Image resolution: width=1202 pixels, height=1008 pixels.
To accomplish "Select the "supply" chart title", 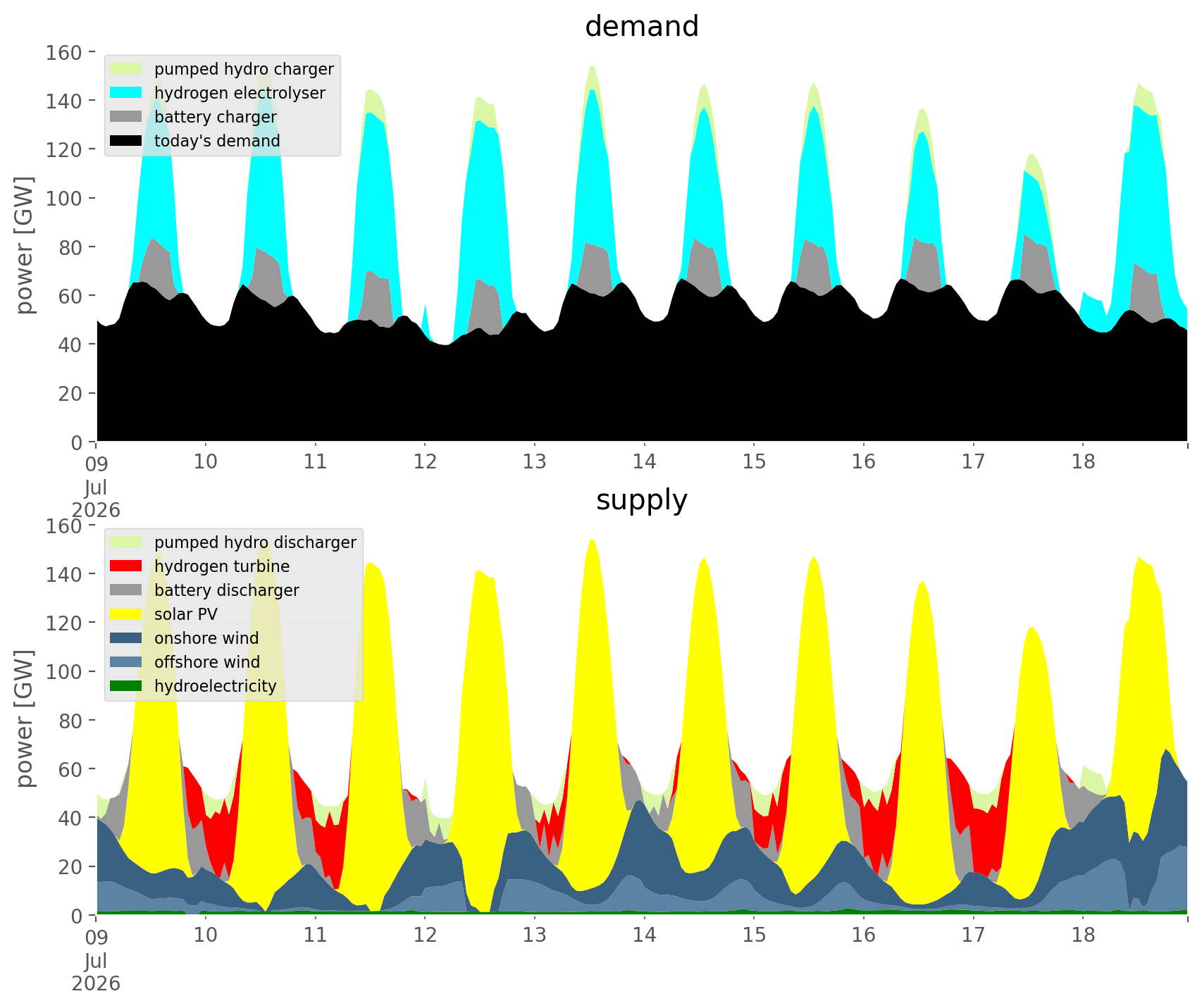I will pyautogui.click(x=642, y=500).
